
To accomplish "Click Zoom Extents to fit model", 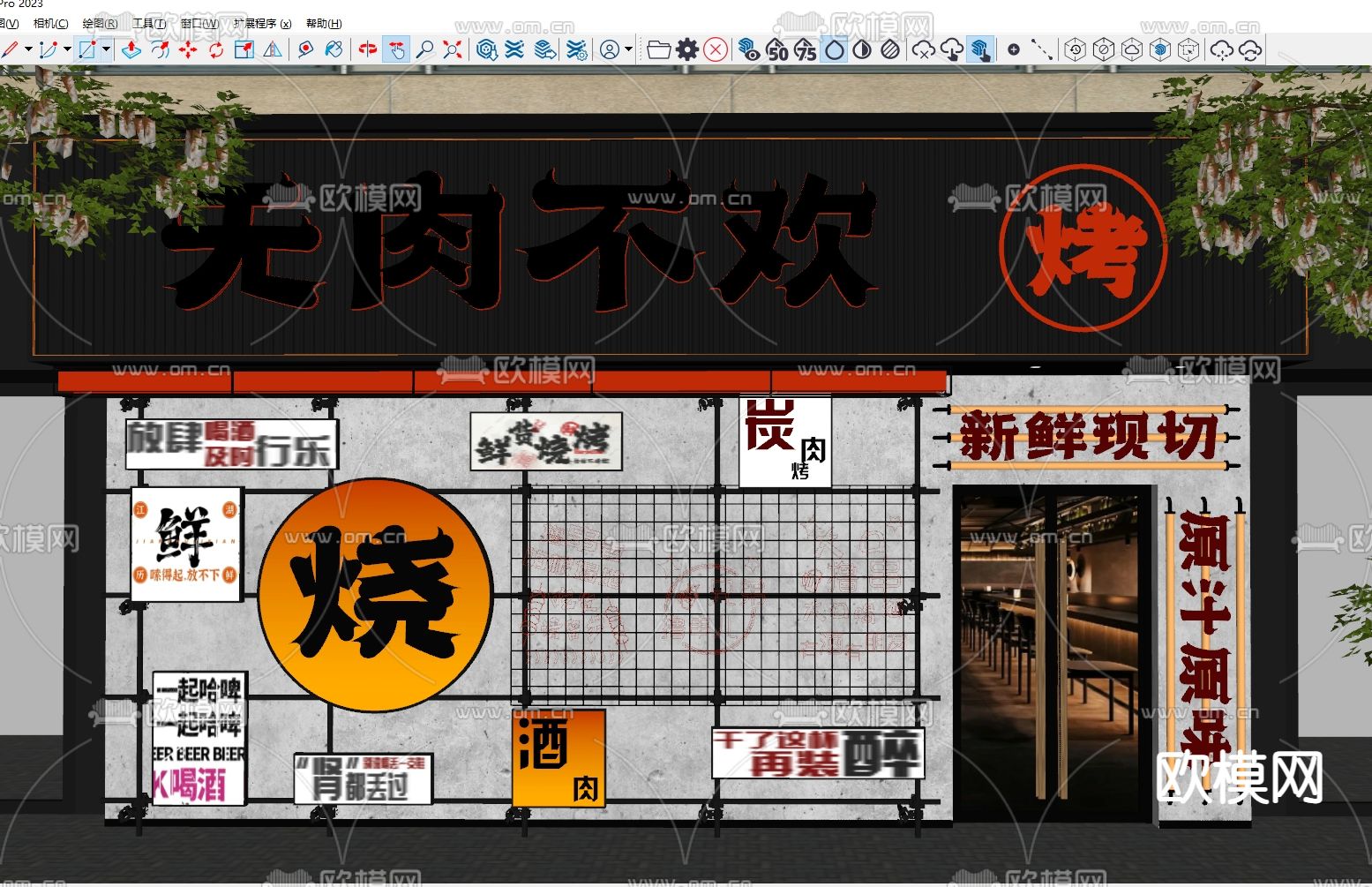I will (451, 50).
